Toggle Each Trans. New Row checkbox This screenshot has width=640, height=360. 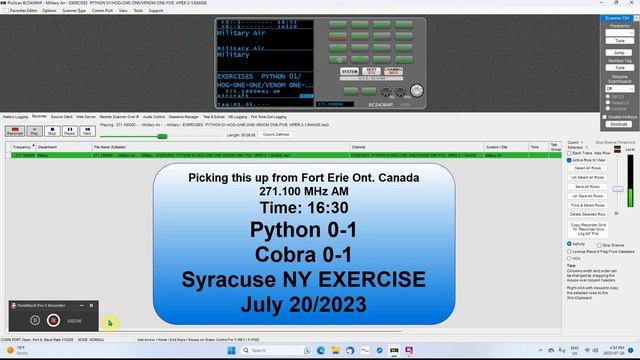(569, 153)
